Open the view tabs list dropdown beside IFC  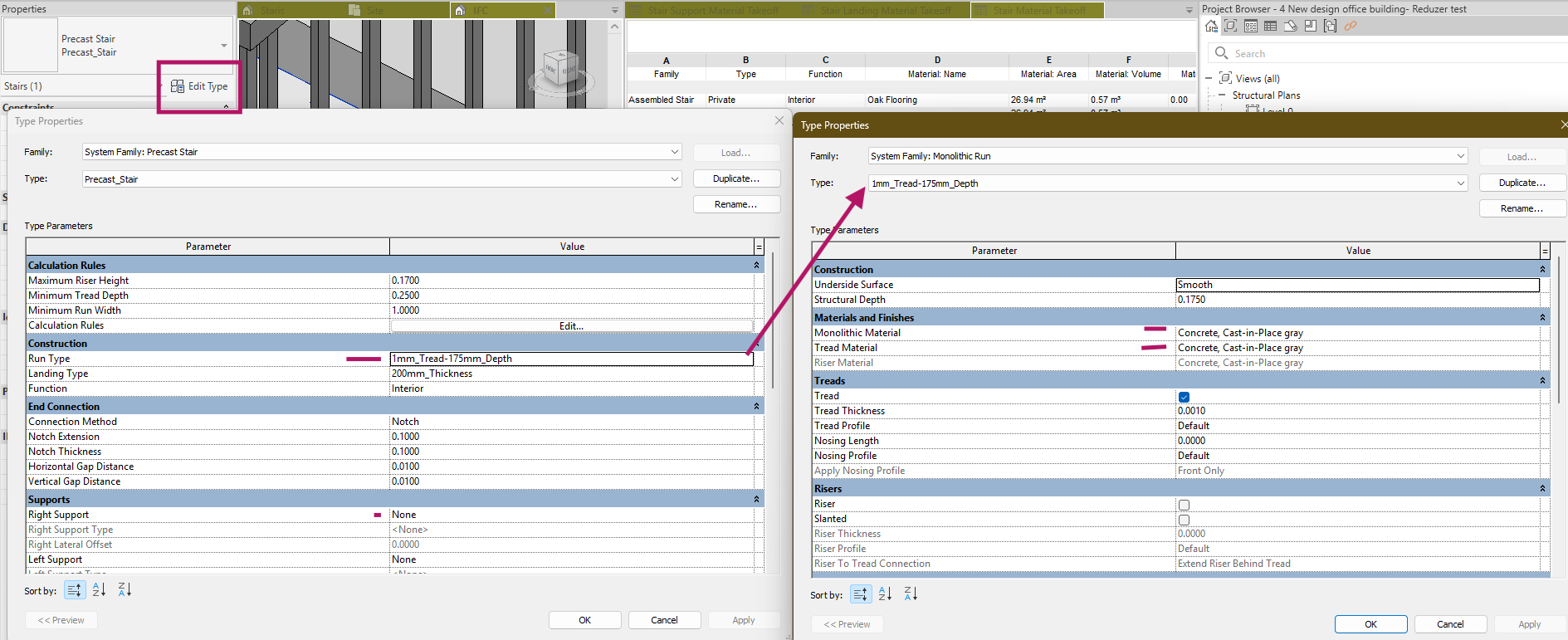(x=615, y=11)
